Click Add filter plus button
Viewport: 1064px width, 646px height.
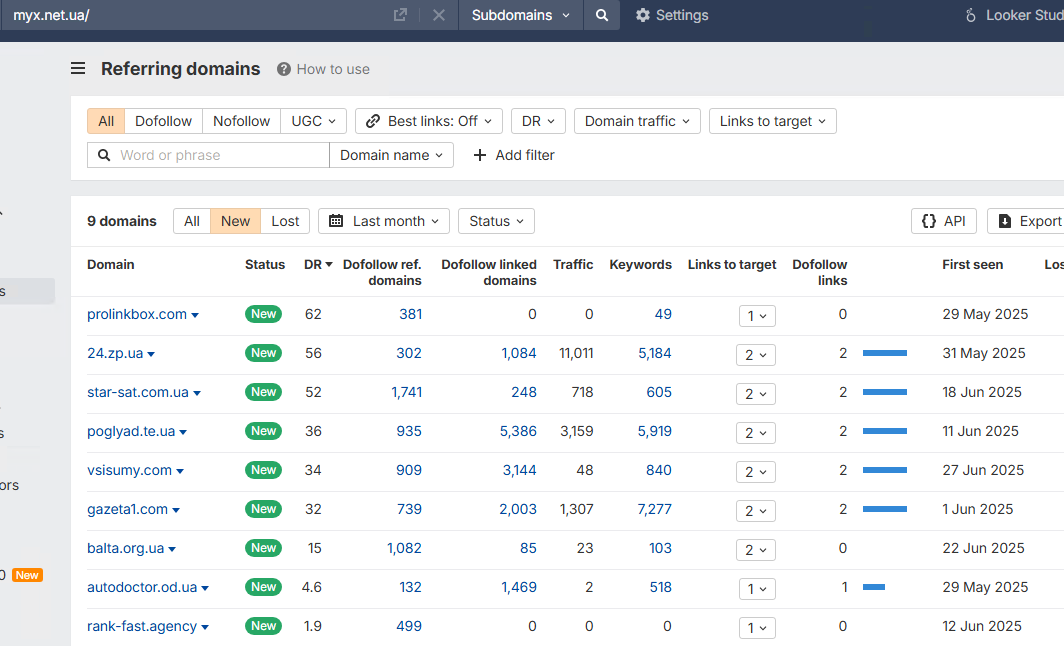pyautogui.click(x=514, y=155)
